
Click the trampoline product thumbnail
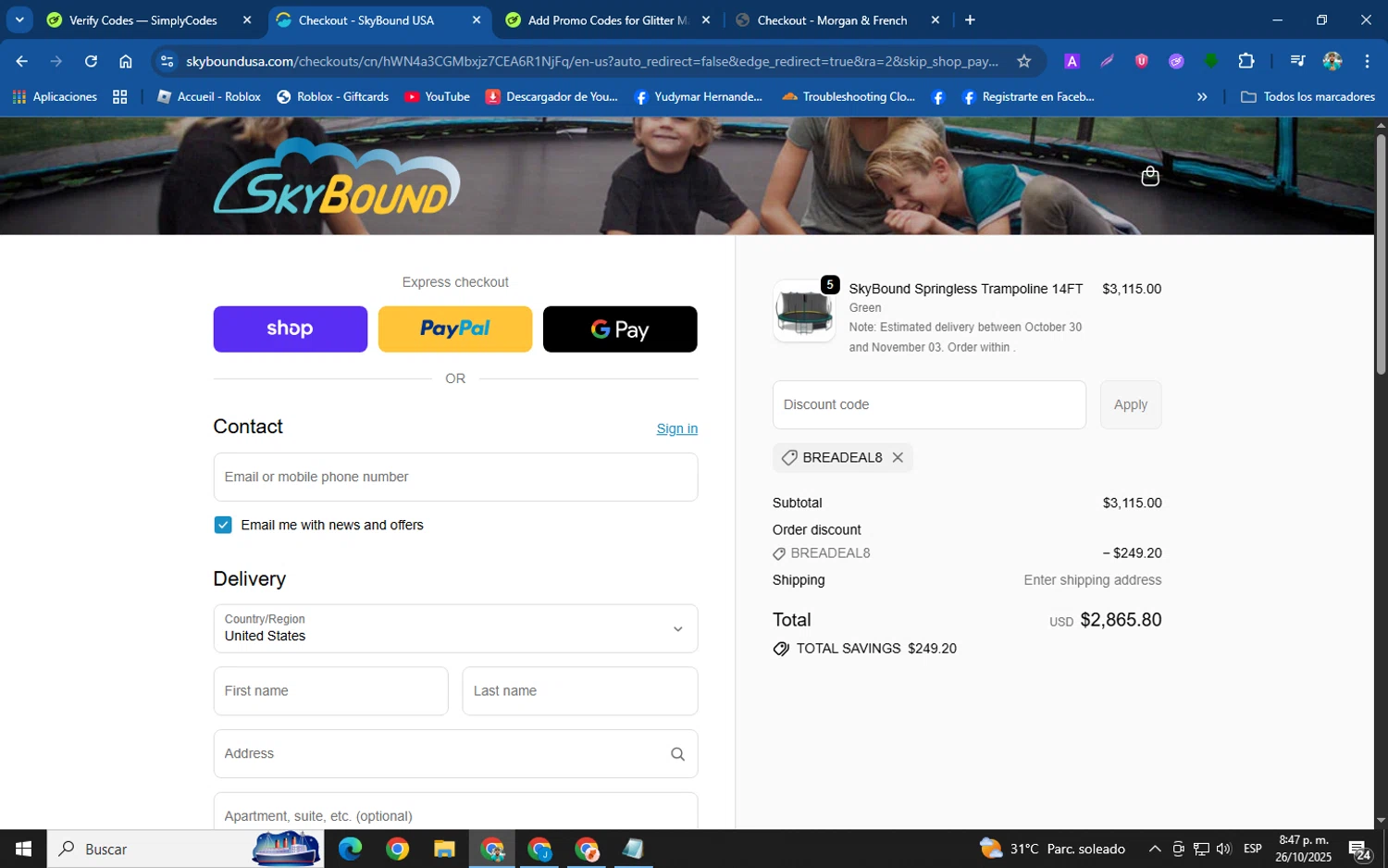[x=804, y=311]
